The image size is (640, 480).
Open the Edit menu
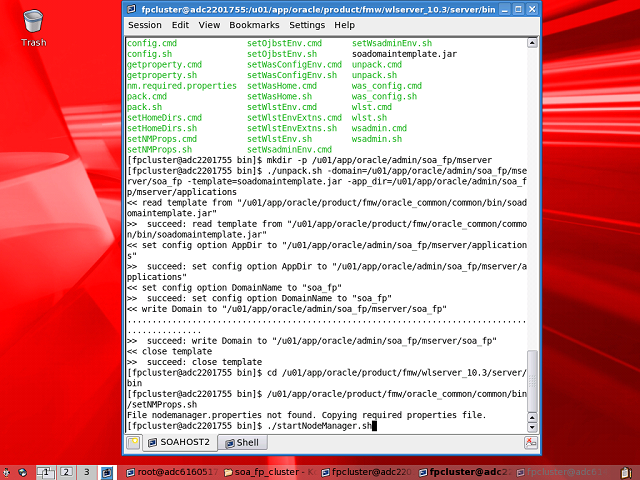click(x=180, y=25)
